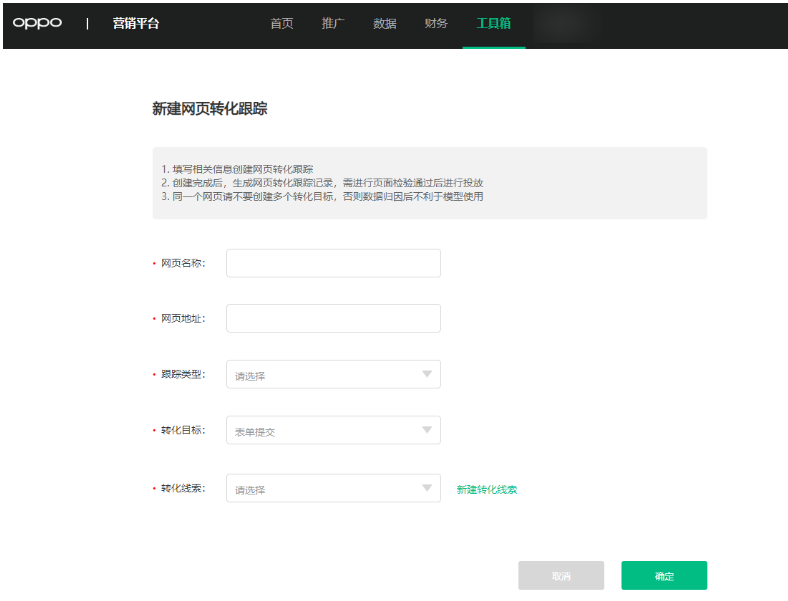The height and width of the screenshot is (601, 788).
Task: Click the 转化线索 label
Action: (x=183, y=488)
